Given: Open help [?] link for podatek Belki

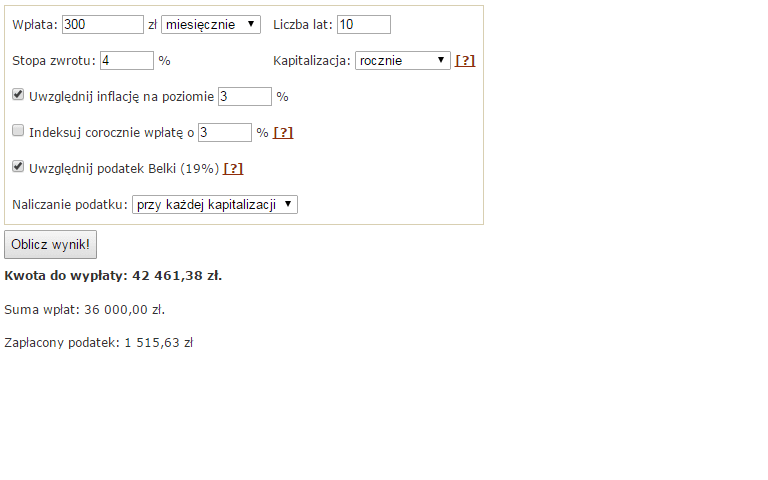Looking at the screenshot, I should pyautogui.click(x=233, y=168).
